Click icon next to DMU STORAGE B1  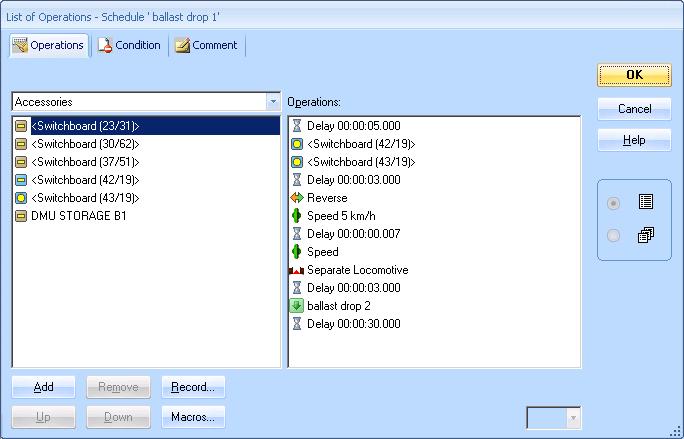coord(22,216)
